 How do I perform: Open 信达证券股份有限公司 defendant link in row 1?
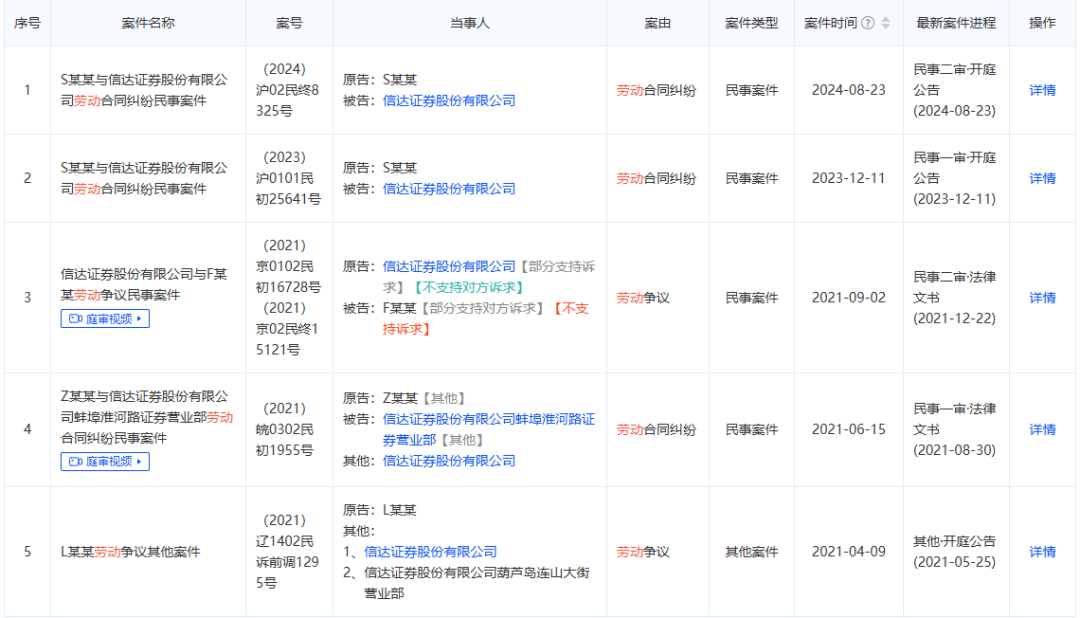449,101
